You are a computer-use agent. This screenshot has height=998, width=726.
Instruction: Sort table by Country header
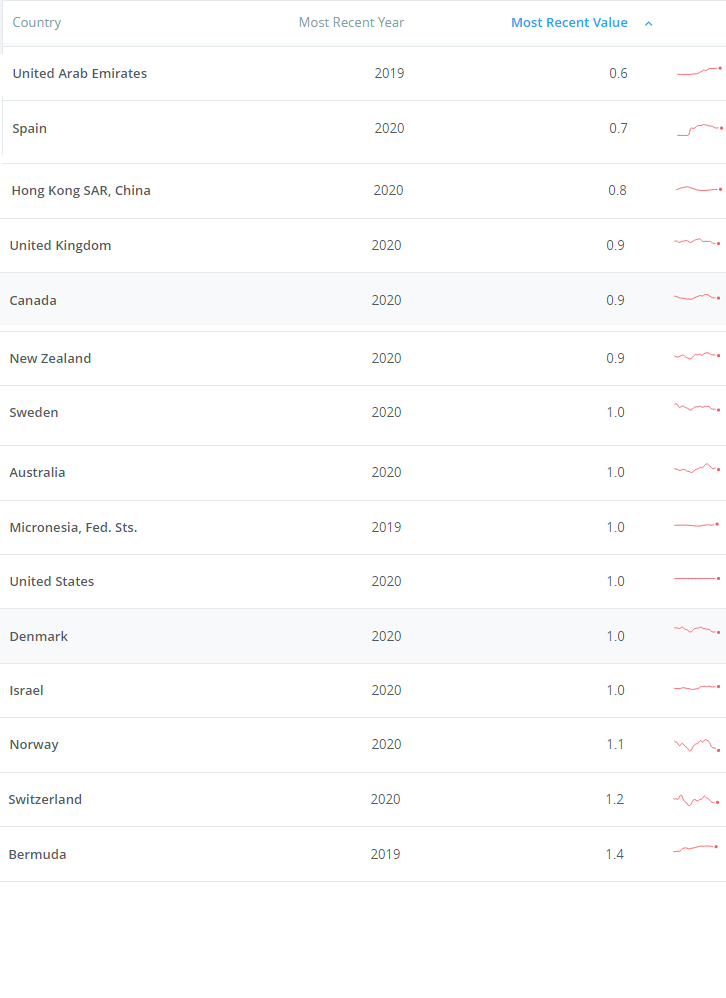(x=37, y=23)
